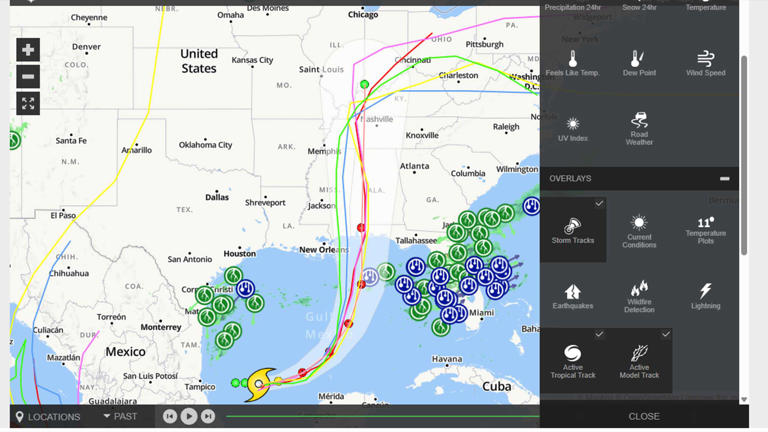Viewport: 768px width, 432px height.
Task: Click the Chicago city label
Action: click(363, 15)
